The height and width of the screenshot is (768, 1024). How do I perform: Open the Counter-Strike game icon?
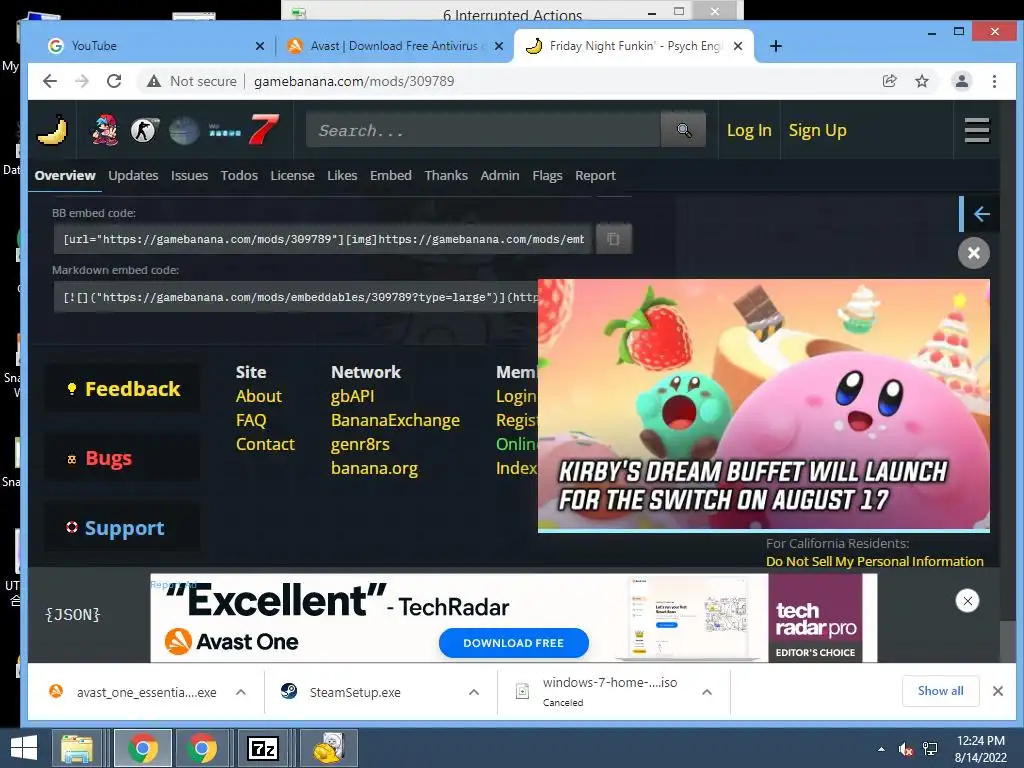(x=144, y=131)
